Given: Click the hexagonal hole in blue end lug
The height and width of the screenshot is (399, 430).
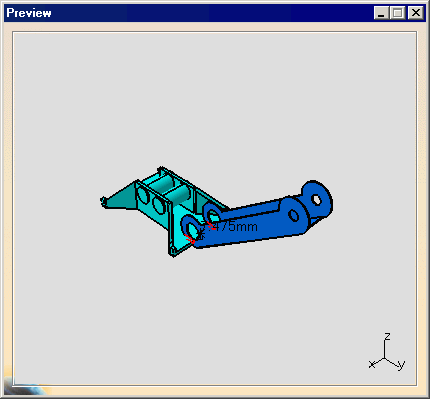Looking at the screenshot, I should click(316, 200).
